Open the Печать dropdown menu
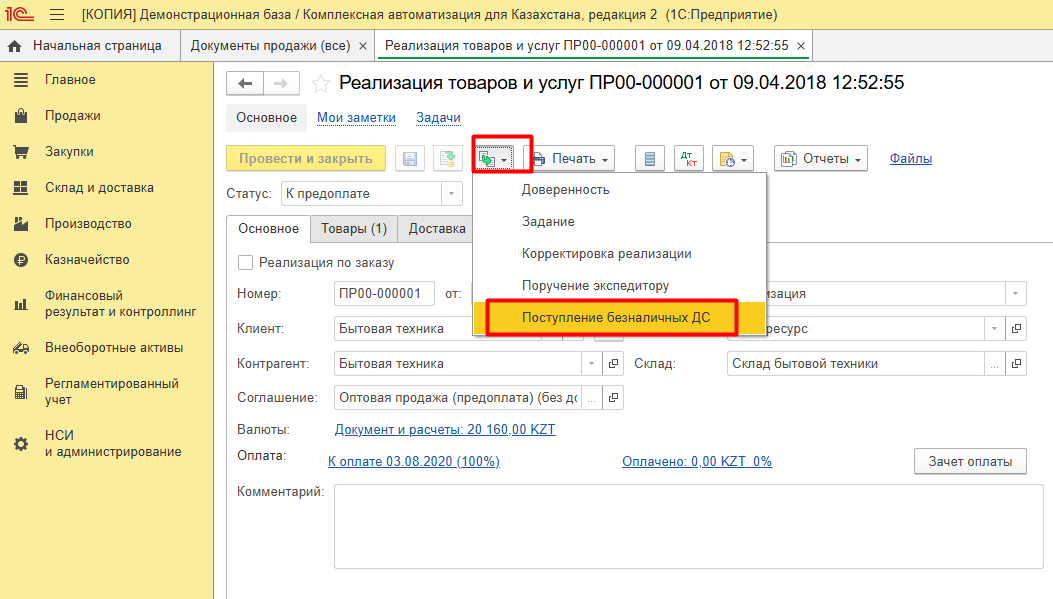 click(x=570, y=159)
